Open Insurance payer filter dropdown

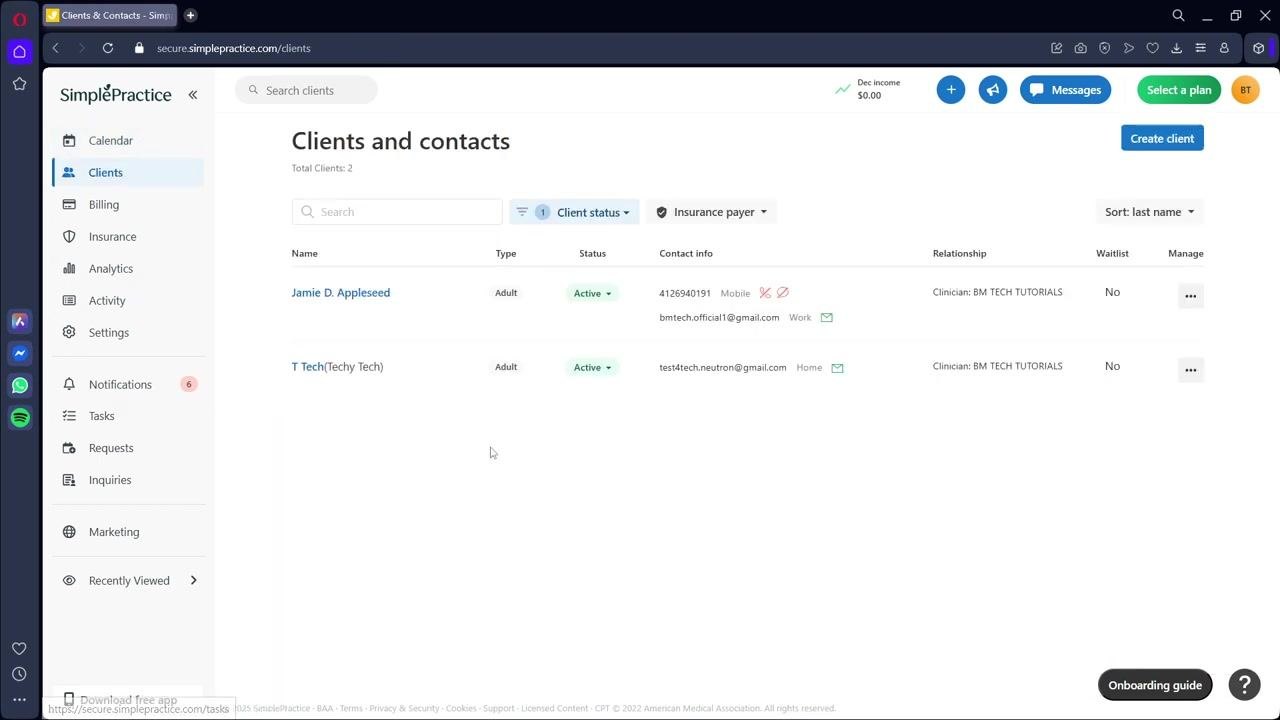712,212
